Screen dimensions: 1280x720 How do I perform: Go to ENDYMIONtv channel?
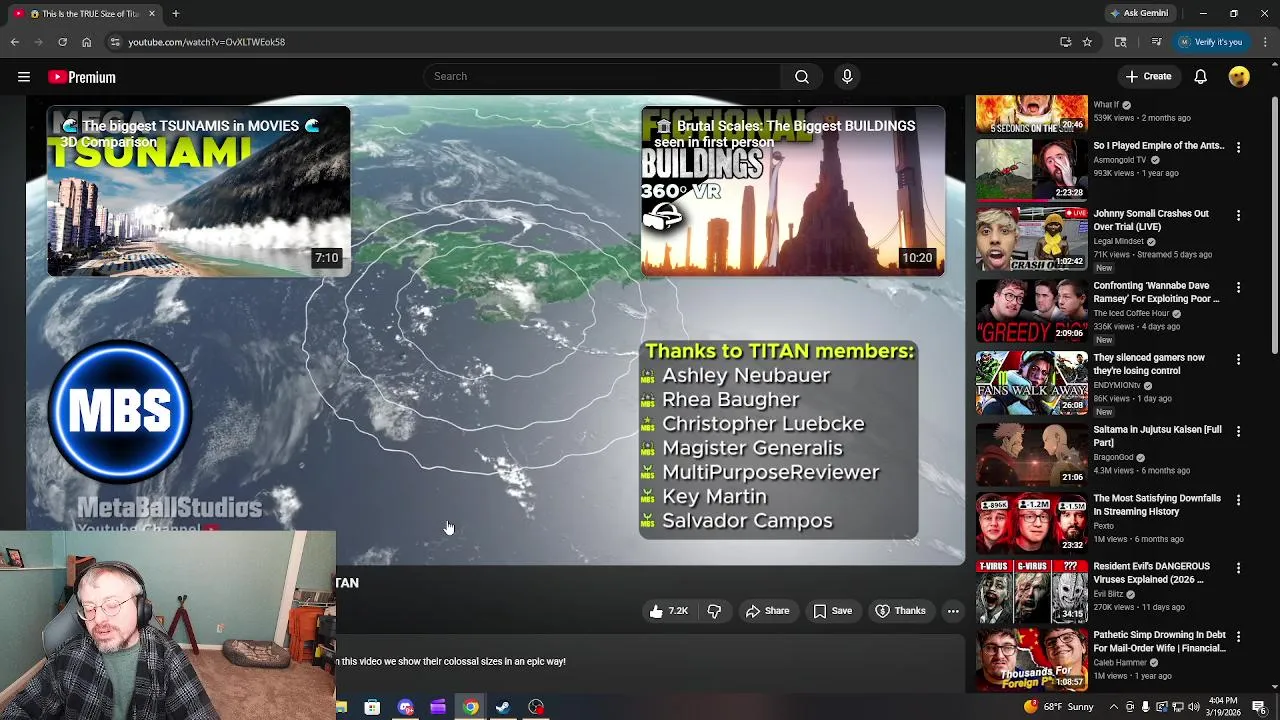(x=1119, y=386)
